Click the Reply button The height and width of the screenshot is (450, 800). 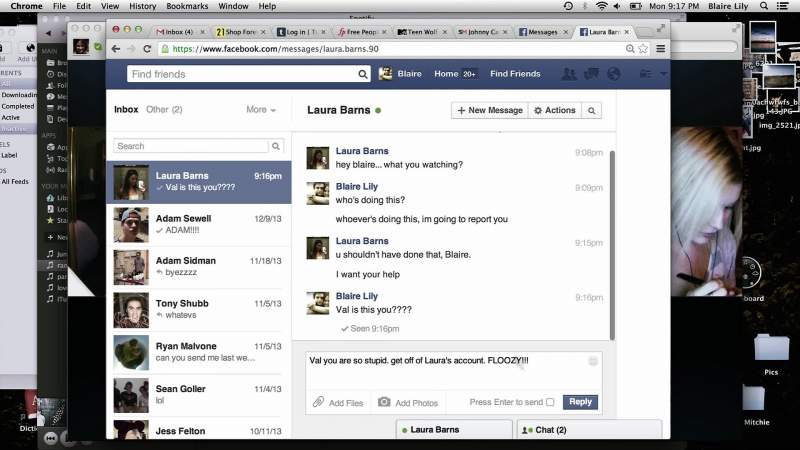(x=580, y=402)
